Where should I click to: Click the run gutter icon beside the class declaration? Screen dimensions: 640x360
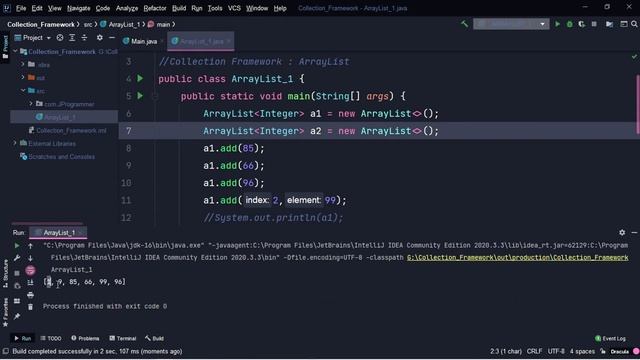coord(140,78)
